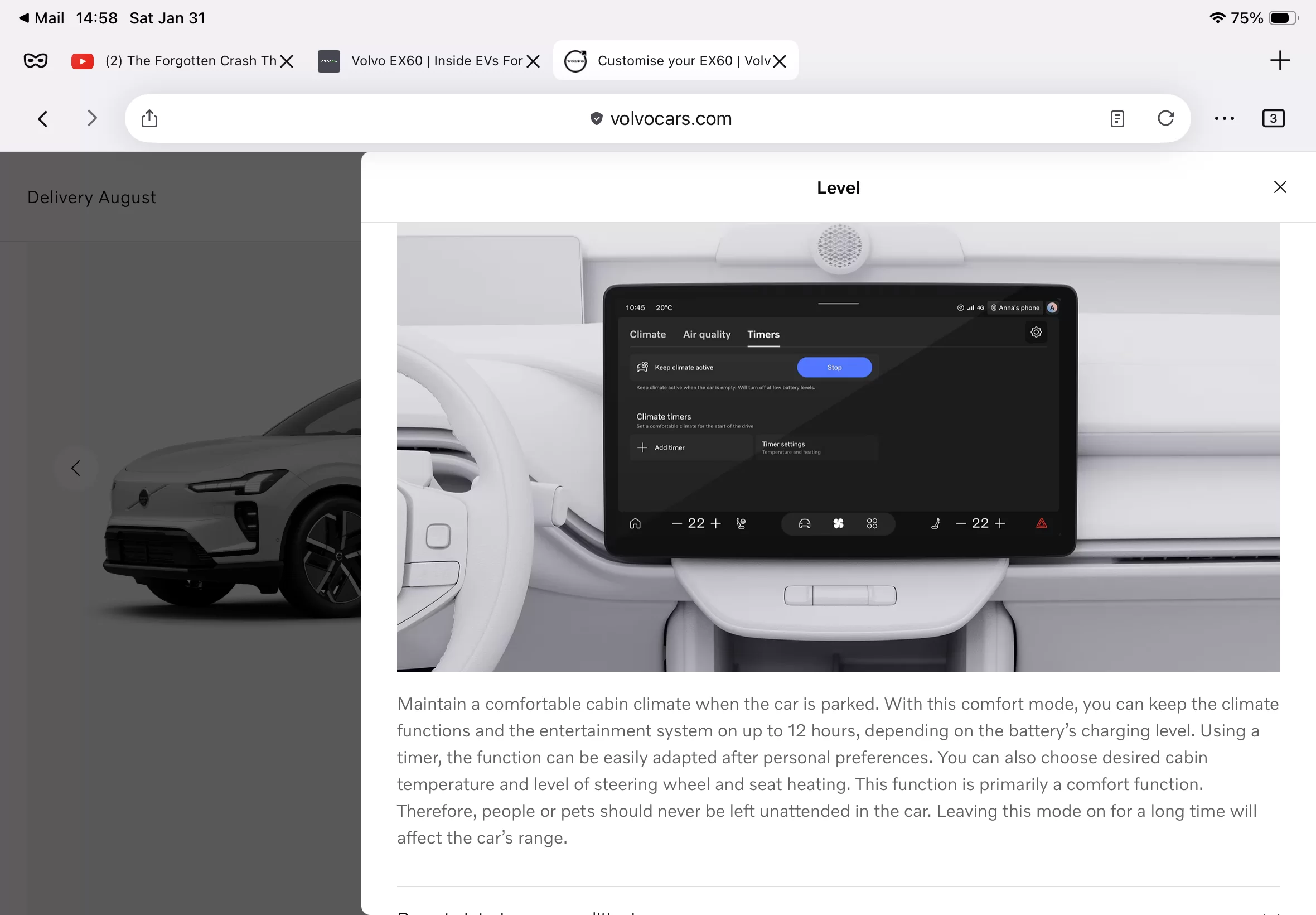Close the Customise your EX60 tab
Viewport: 1316px width, 915px height.
click(x=779, y=61)
